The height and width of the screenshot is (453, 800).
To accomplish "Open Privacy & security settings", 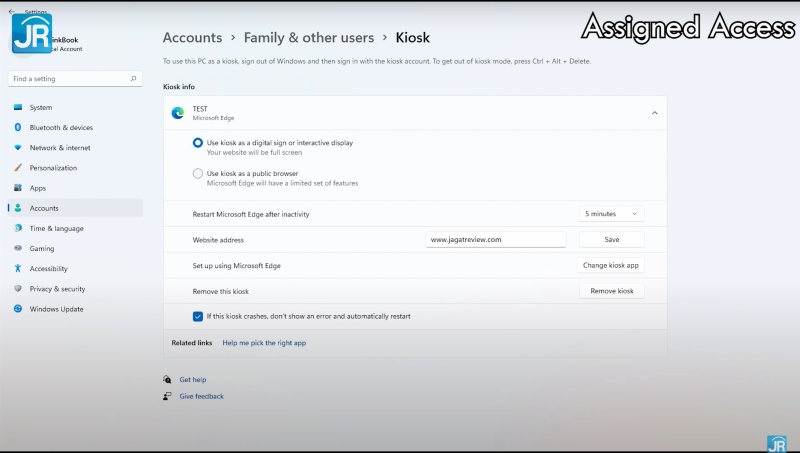I will [57, 289].
